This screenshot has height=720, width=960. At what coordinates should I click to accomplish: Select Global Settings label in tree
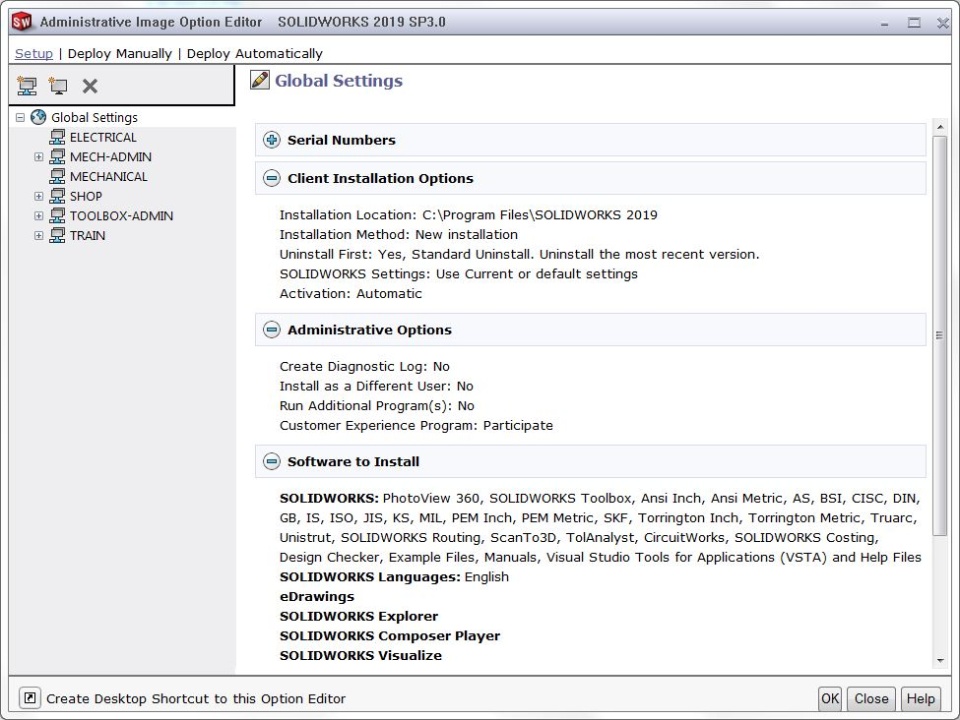(x=94, y=117)
